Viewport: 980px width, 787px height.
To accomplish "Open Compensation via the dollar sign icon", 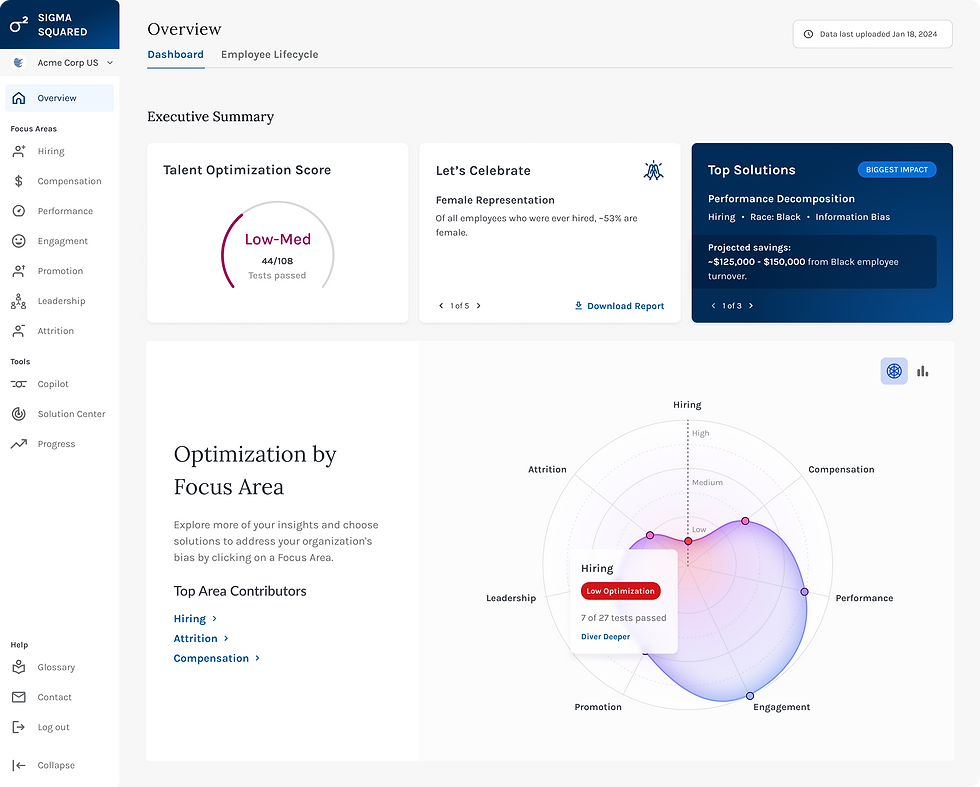I will pos(22,180).
